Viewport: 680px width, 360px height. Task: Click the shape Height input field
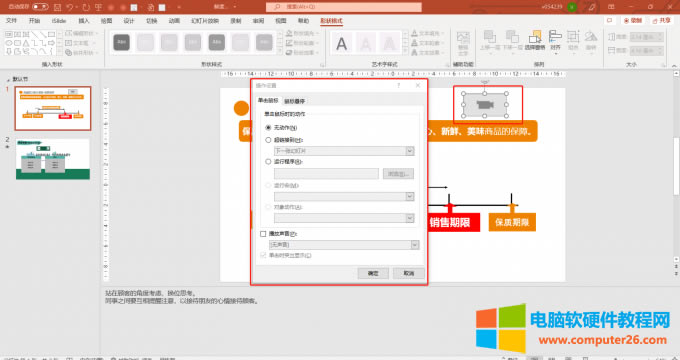[x=647, y=37]
